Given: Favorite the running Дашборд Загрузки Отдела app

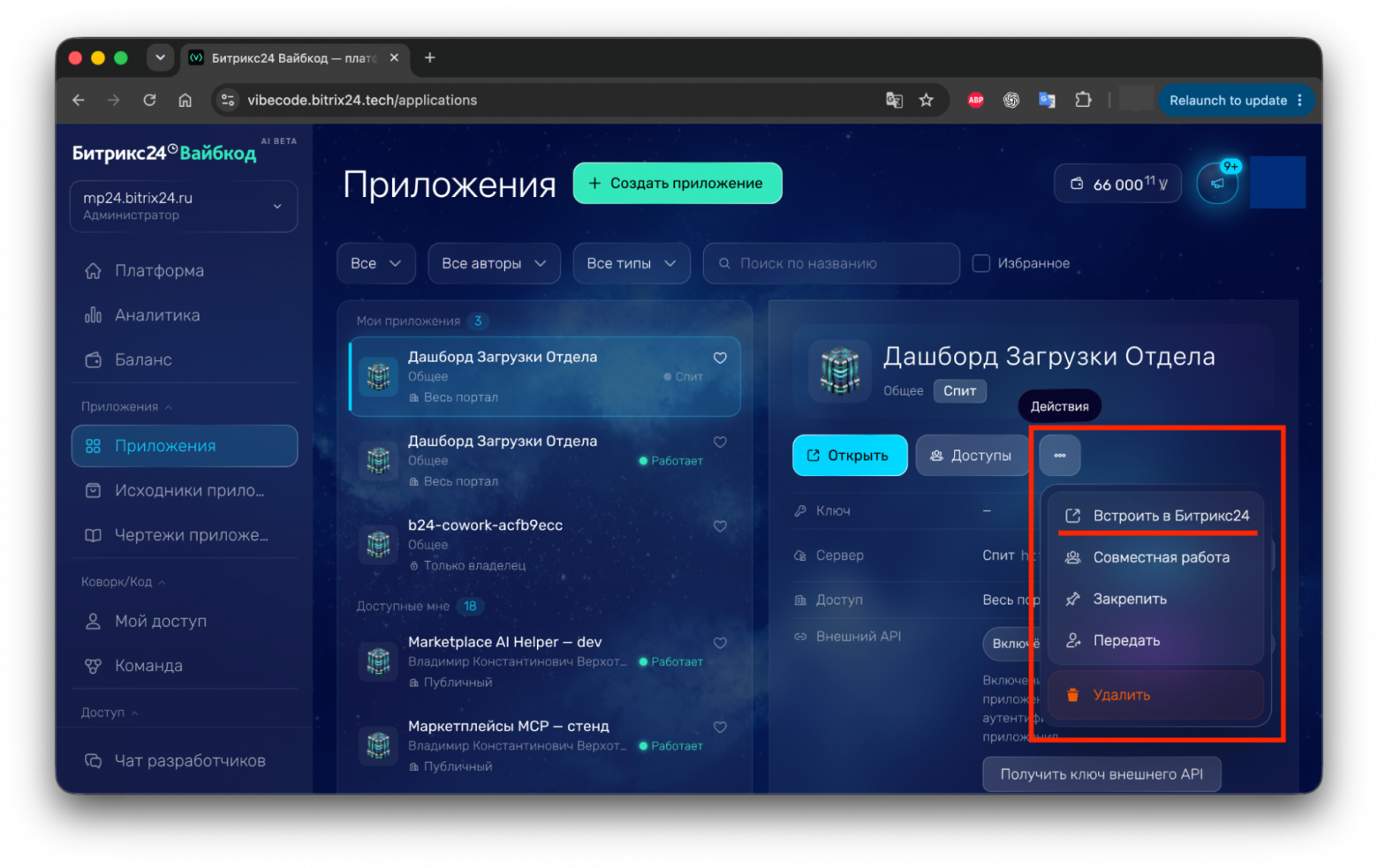Looking at the screenshot, I should pos(720,442).
